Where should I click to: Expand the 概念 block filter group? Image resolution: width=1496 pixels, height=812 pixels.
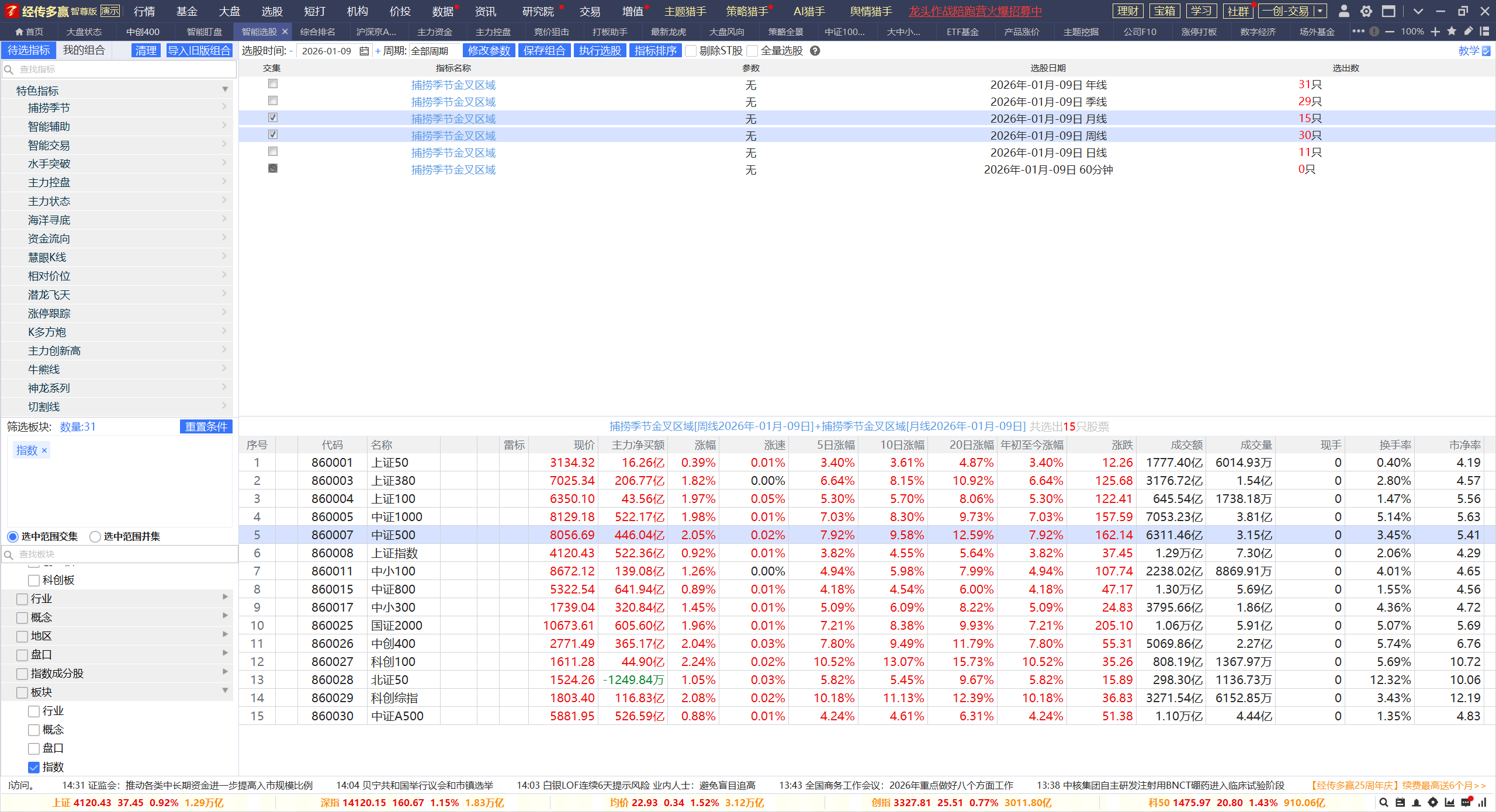click(225, 616)
